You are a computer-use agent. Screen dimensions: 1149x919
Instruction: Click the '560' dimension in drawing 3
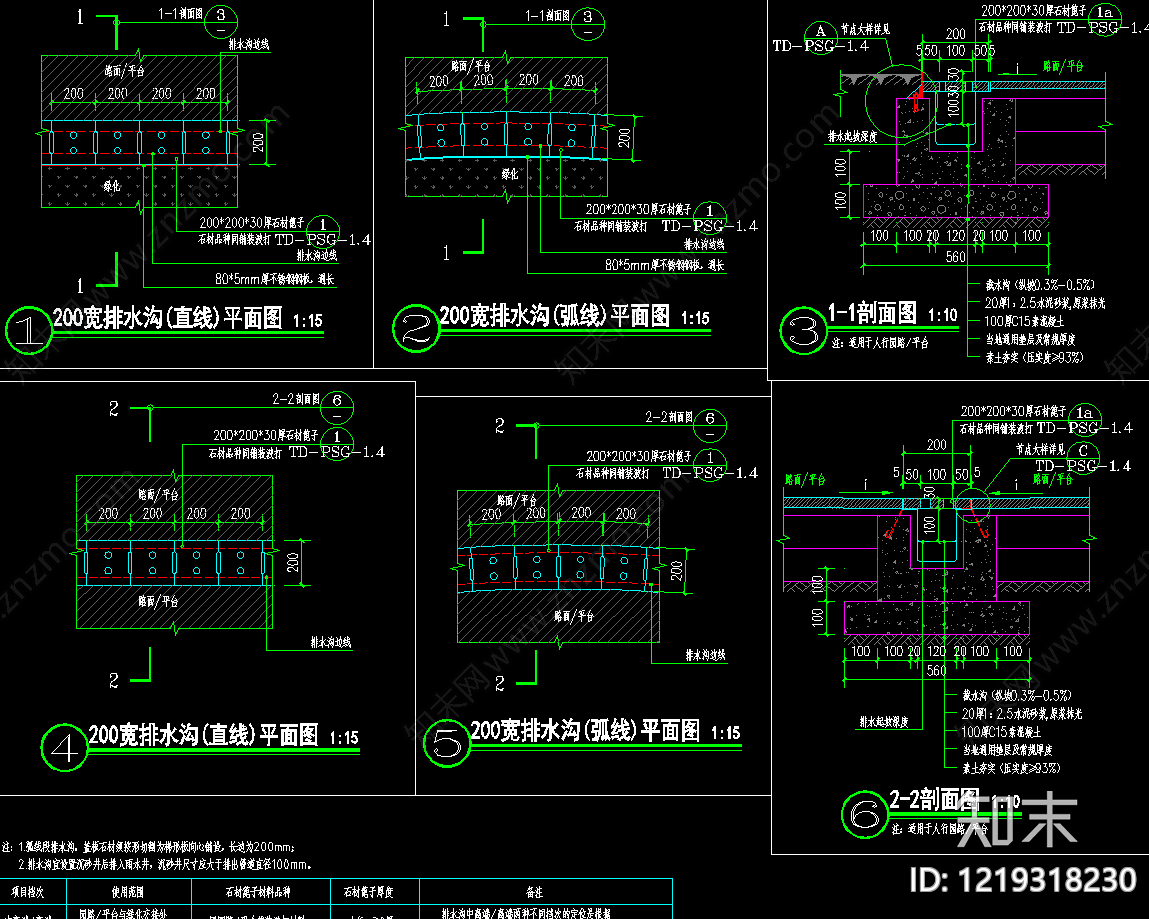point(956,257)
